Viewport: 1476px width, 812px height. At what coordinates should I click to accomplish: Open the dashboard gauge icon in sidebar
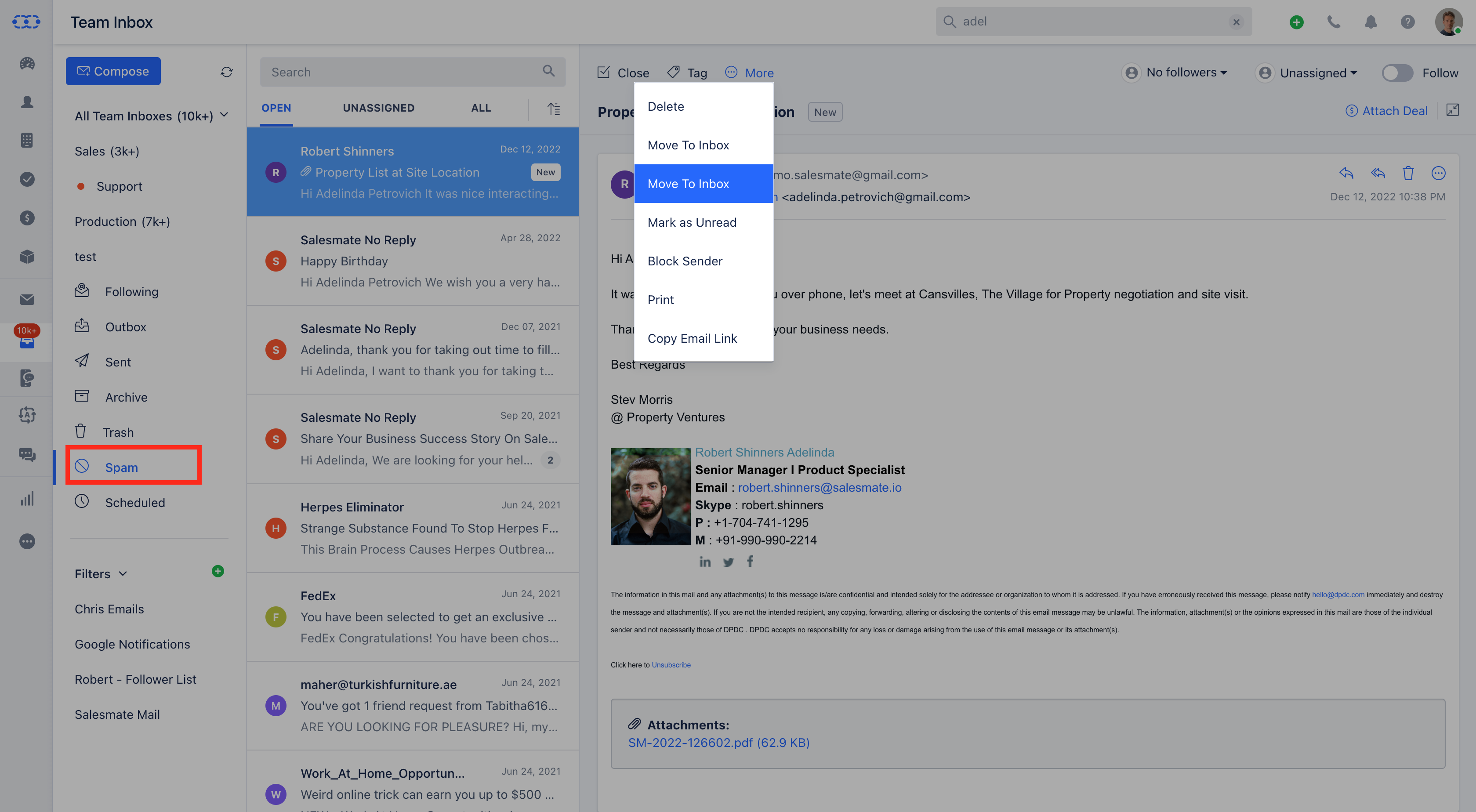27,64
